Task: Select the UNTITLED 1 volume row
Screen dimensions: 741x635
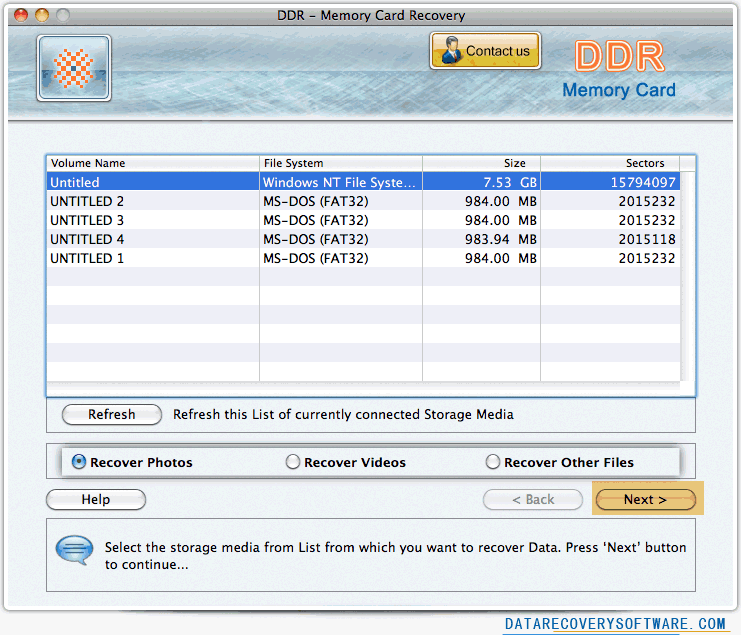Action: click(x=363, y=258)
